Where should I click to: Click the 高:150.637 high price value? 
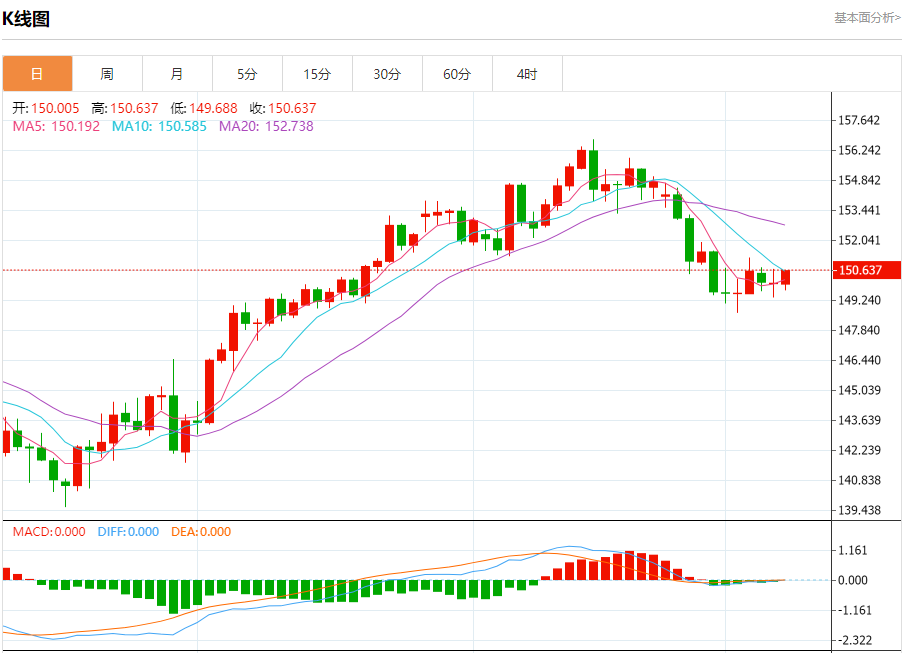(124, 108)
